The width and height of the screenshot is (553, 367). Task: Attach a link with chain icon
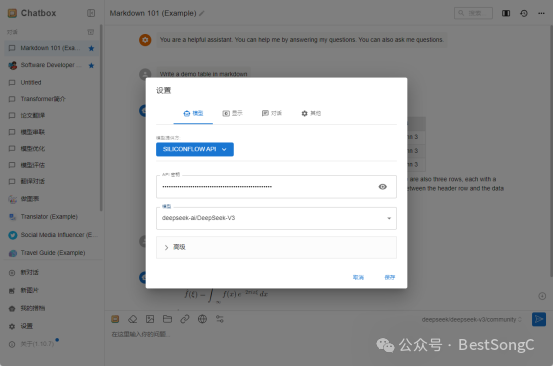point(185,319)
